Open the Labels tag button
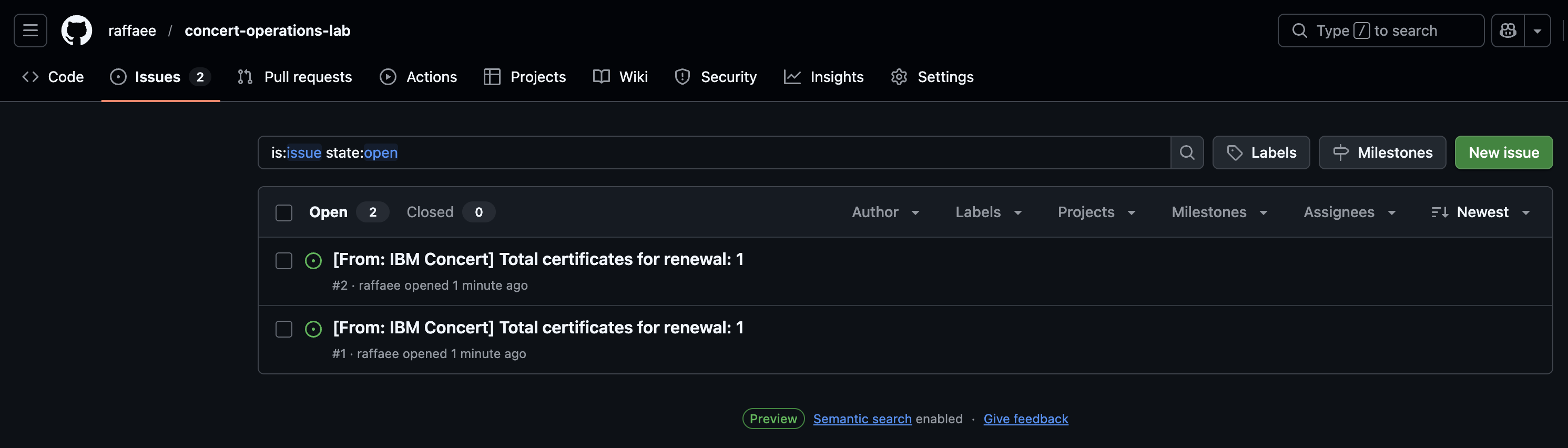 click(x=1260, y=152)
